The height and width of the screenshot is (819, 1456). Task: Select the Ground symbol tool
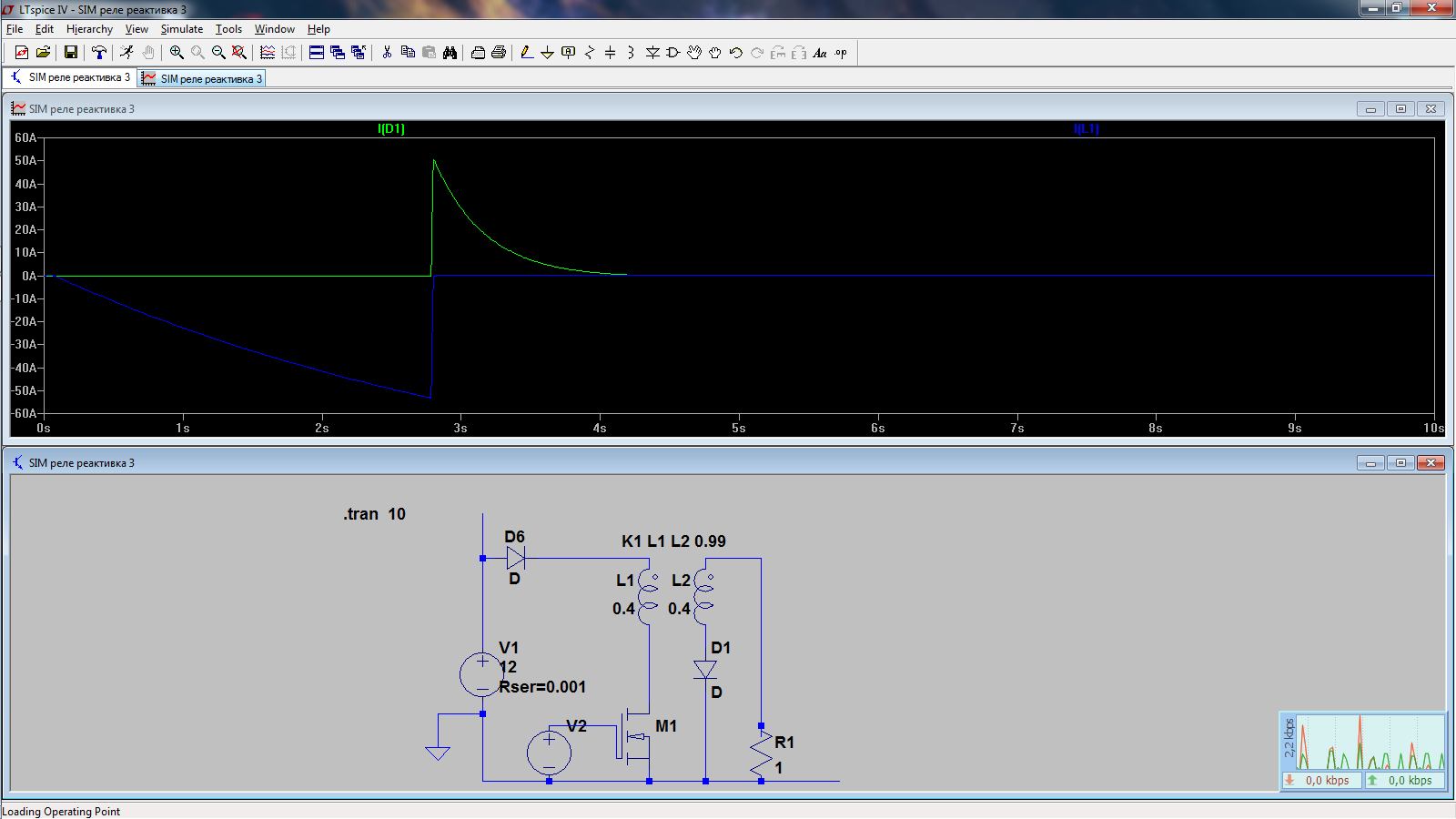pos(547,53)
